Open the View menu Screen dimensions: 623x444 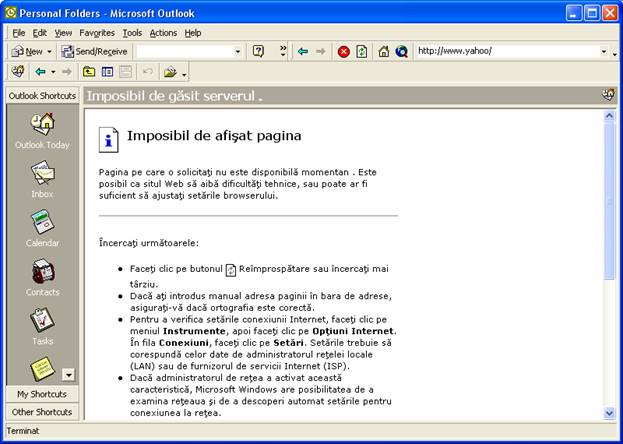pos(63,33)
